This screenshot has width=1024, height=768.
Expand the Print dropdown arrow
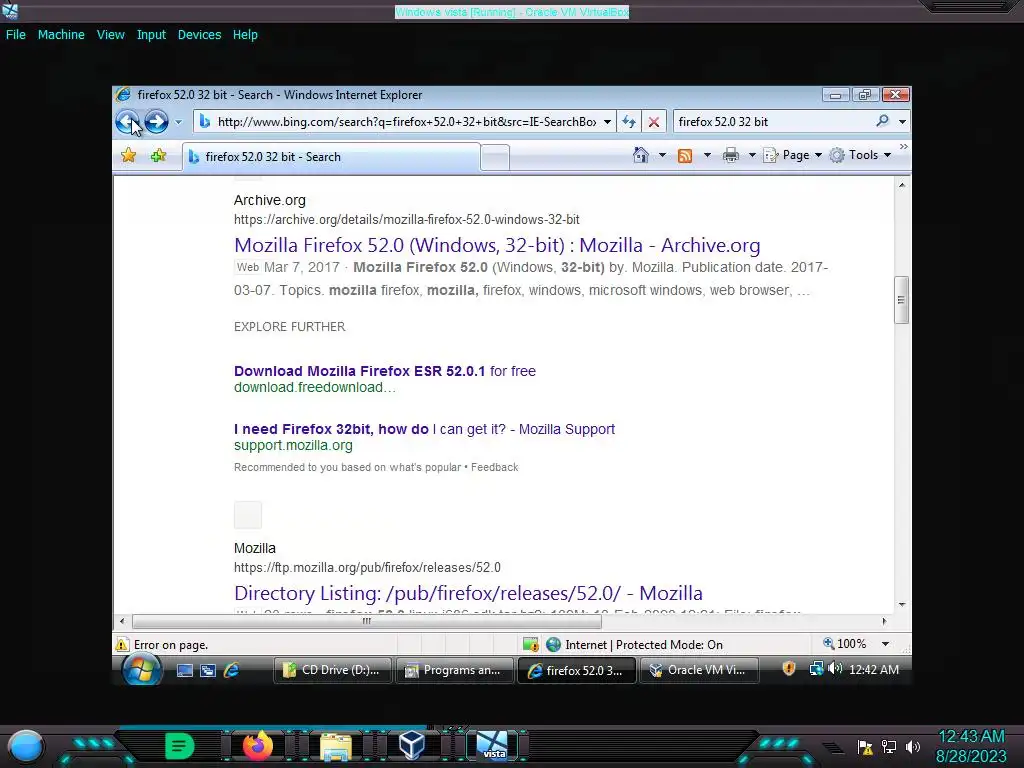752,155
